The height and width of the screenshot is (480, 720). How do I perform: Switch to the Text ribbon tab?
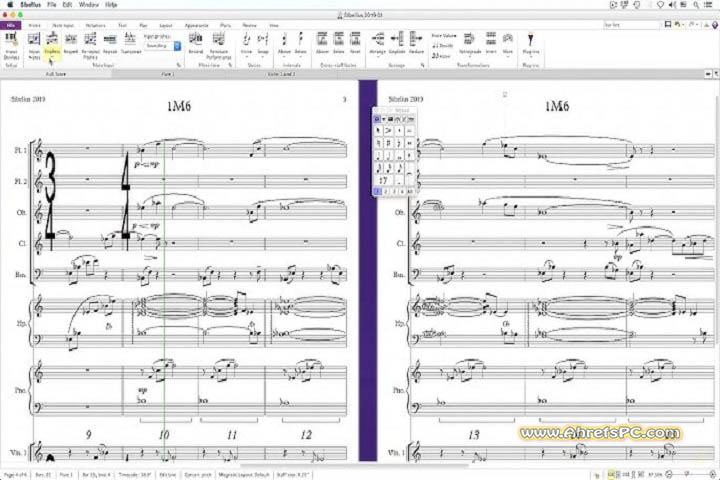point(122,25)
